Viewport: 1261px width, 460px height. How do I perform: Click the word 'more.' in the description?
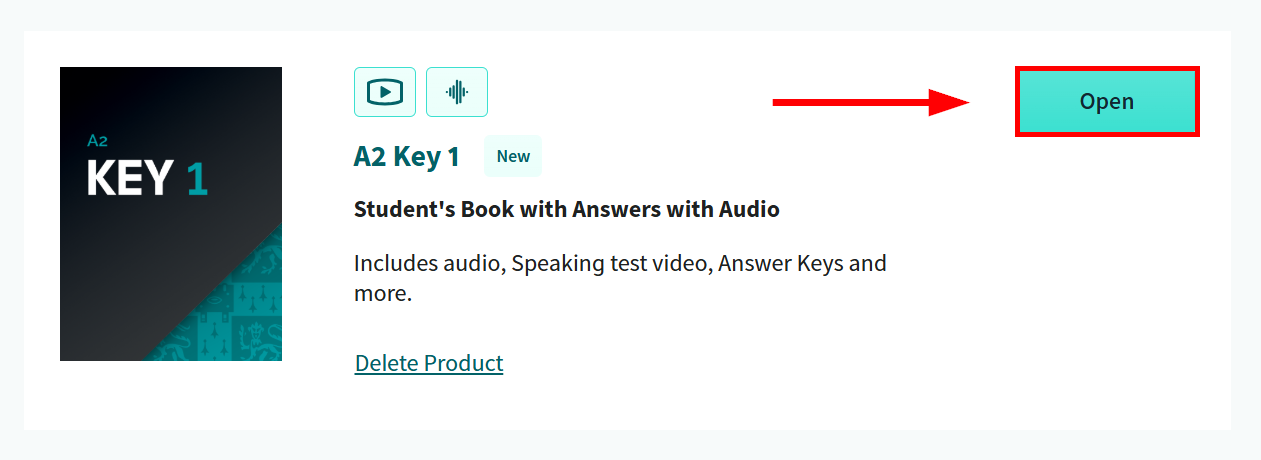(383, 295)
